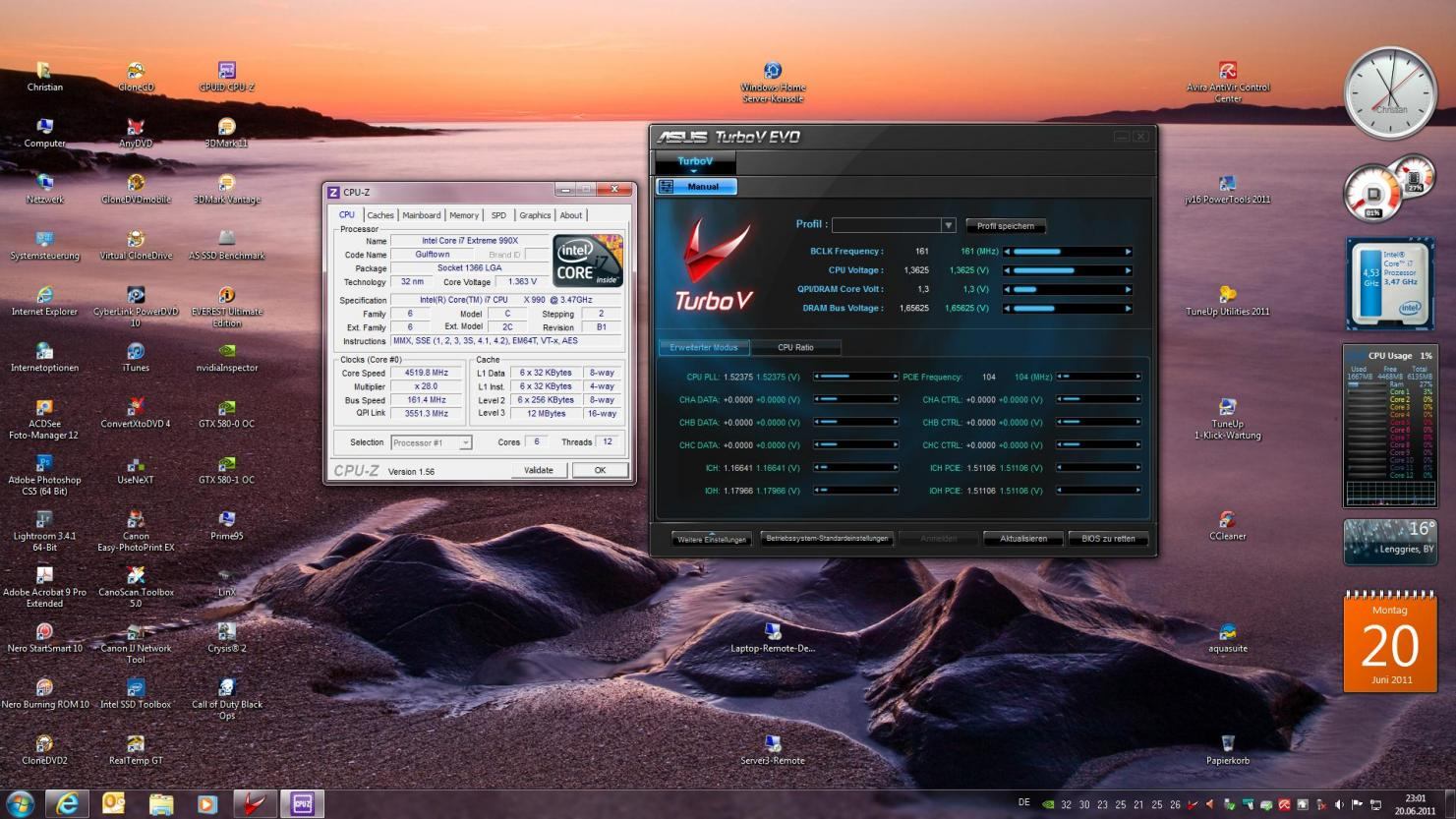The image size is (1456, 819).
Task: Open the Papierkorb recycle bin
Action: point(1228,749)
